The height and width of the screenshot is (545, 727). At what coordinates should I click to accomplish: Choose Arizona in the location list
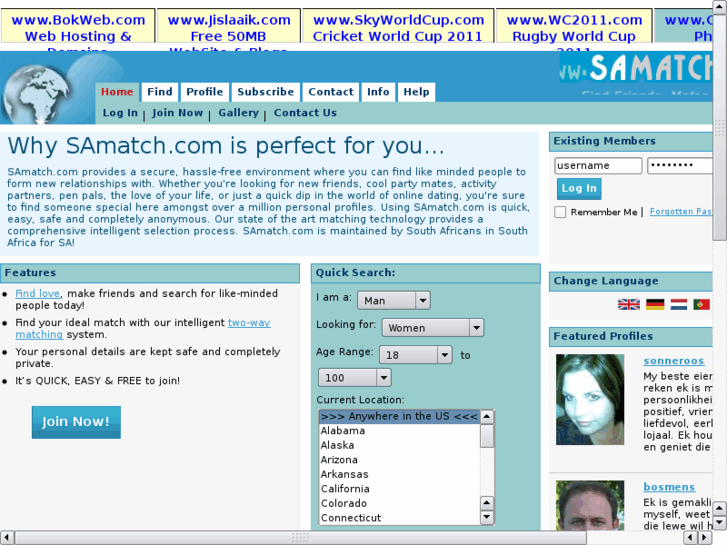(399, 460)
